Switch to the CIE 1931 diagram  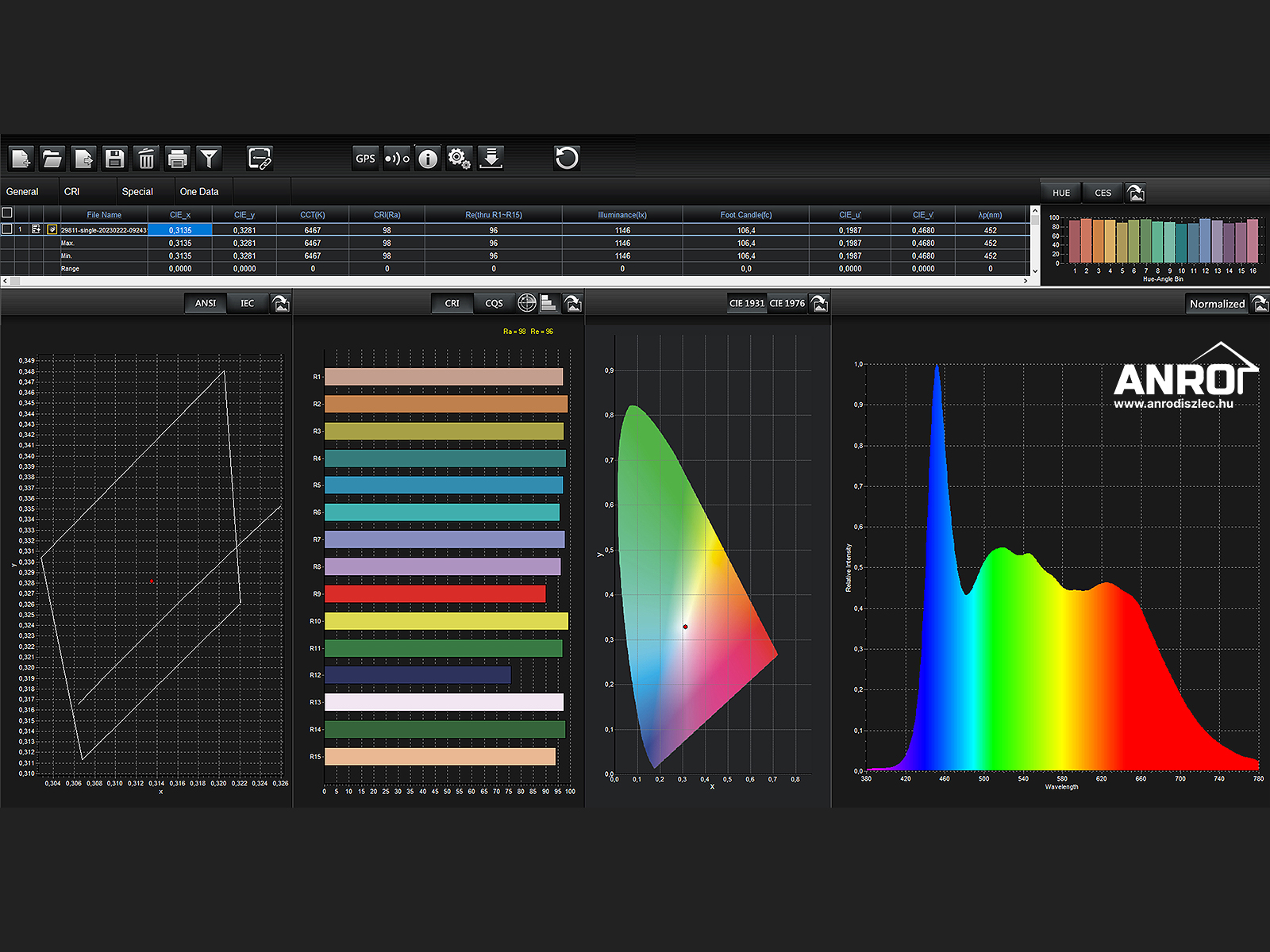pos(747,303)
